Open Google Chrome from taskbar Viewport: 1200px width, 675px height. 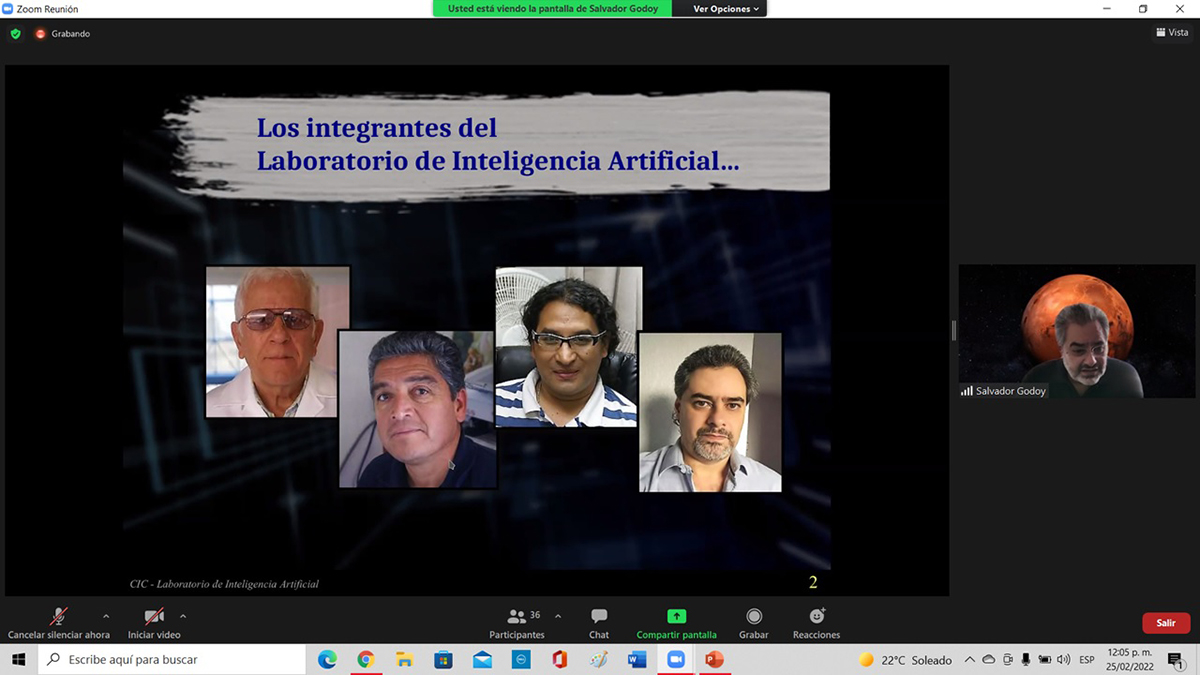click(x=366, y=660)
